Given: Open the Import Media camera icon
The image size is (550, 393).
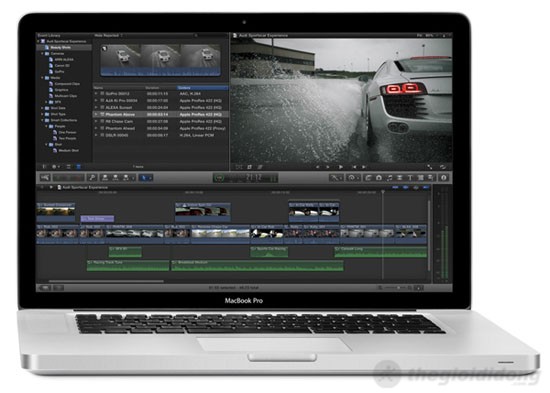Looking at the screenshot, I should (45, 178).
